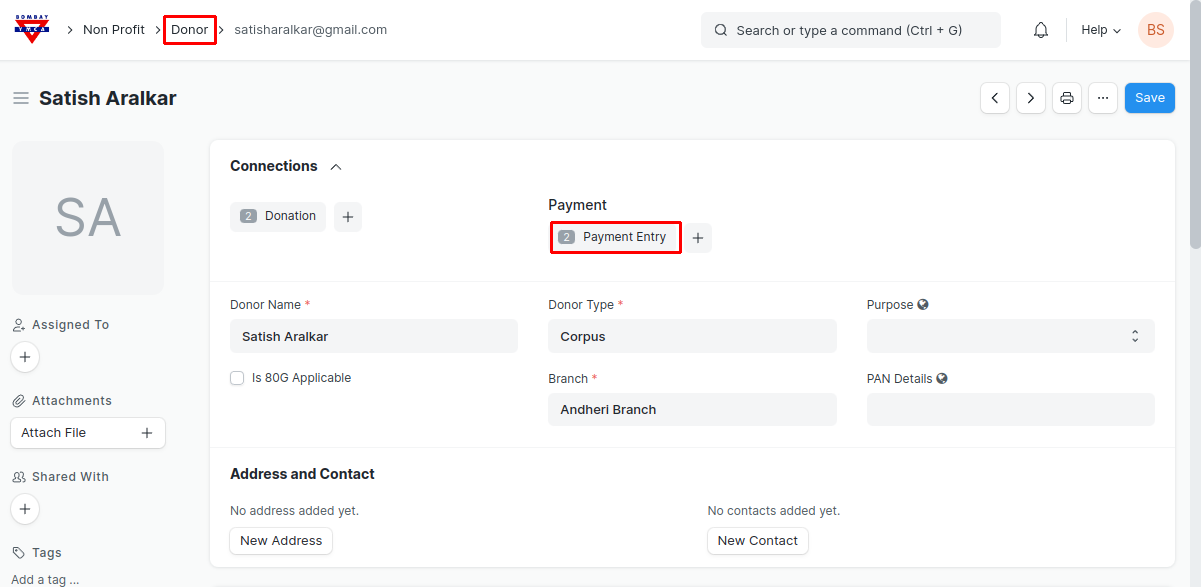
Task: Enable Is 80G Applicable checkbox
Action: pos(237,378)
